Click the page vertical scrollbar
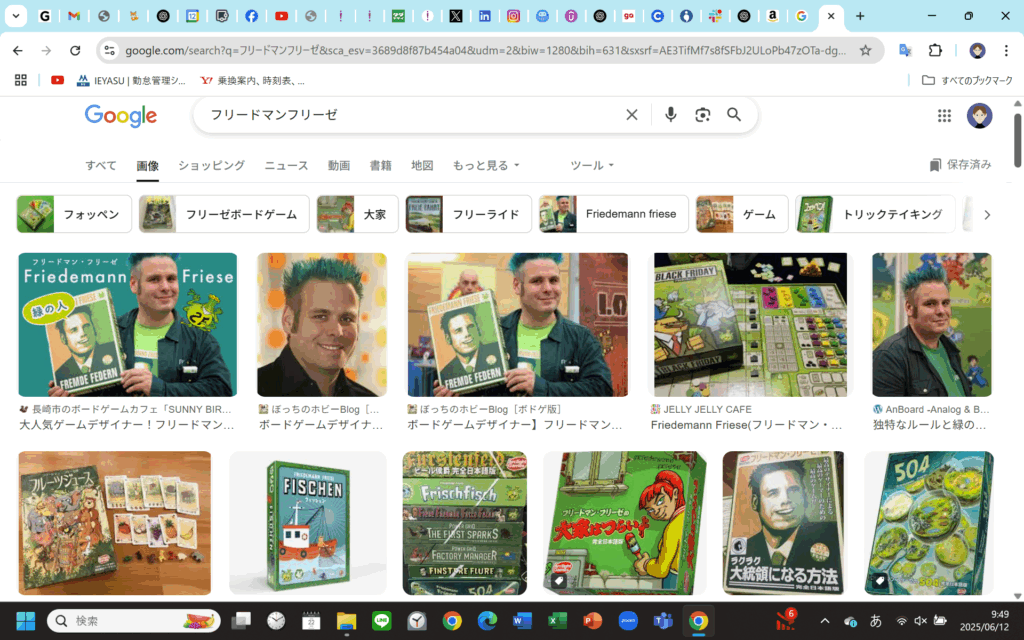Screen dimensions: 1024x640 pos(1017,140)
